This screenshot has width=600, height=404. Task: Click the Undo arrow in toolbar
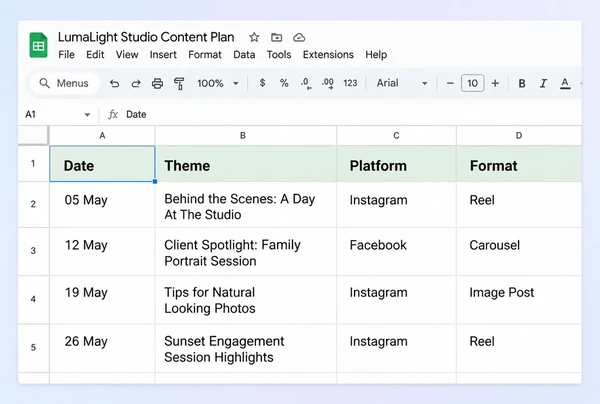(114, 83)
